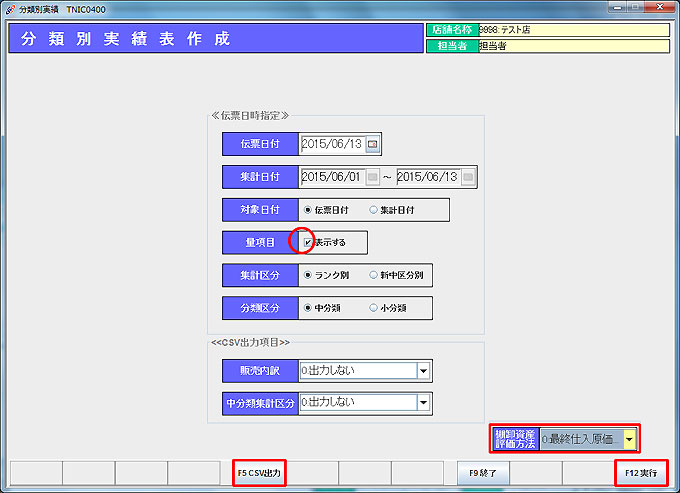Open calendar for 集計日付 start date 2015/06/01
680x493 pixels.
pos(372,177)
